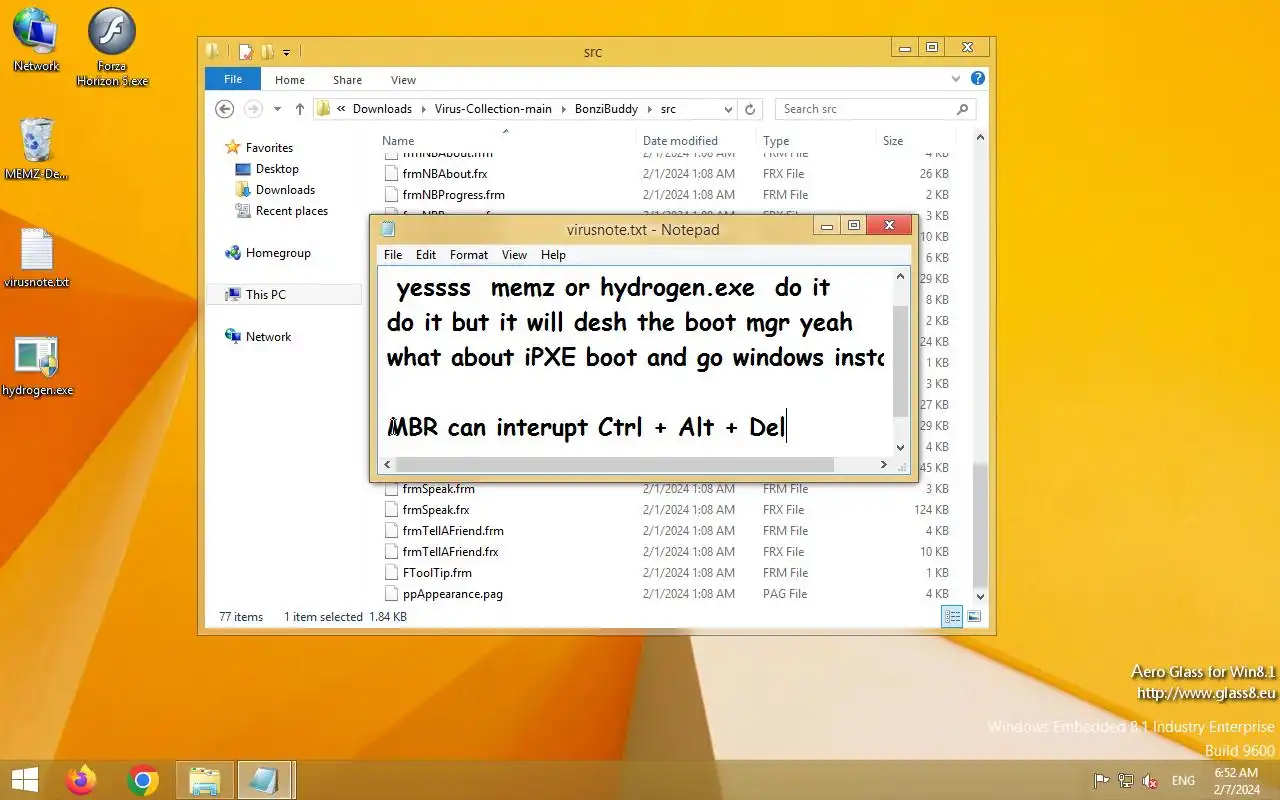Click Notepad horizontal scrollbar thumb
The image size is (1280, 800).
[615, 465]
